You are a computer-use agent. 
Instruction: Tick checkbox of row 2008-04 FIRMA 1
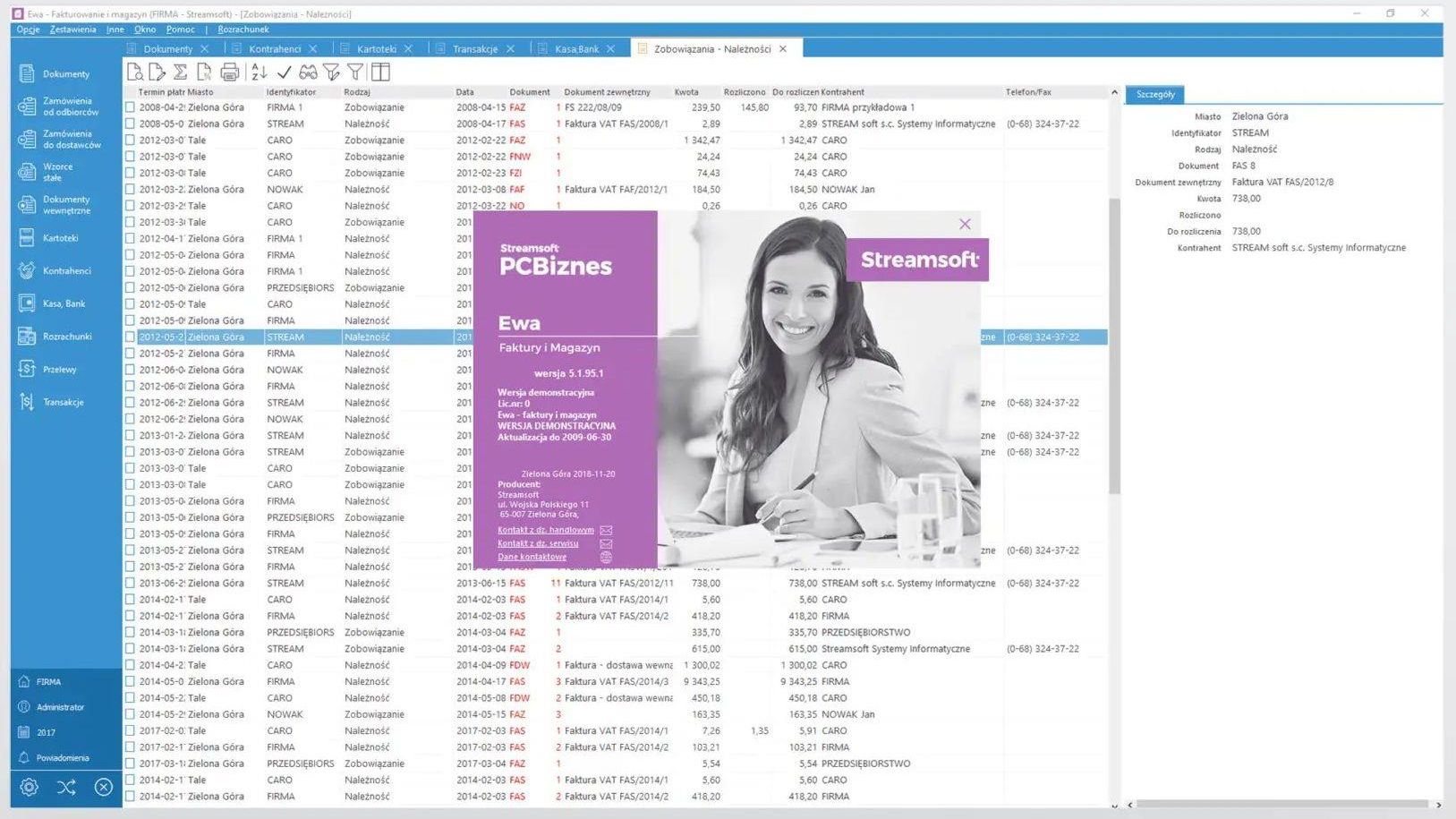(x=131, y=107)
